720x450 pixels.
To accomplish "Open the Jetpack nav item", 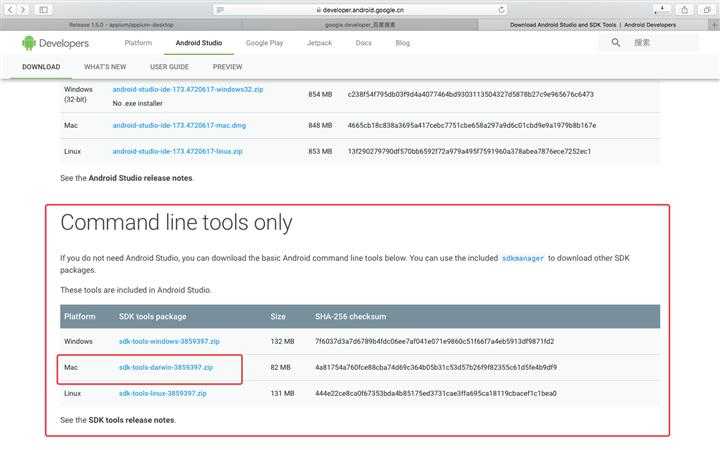I will [319, 43].
